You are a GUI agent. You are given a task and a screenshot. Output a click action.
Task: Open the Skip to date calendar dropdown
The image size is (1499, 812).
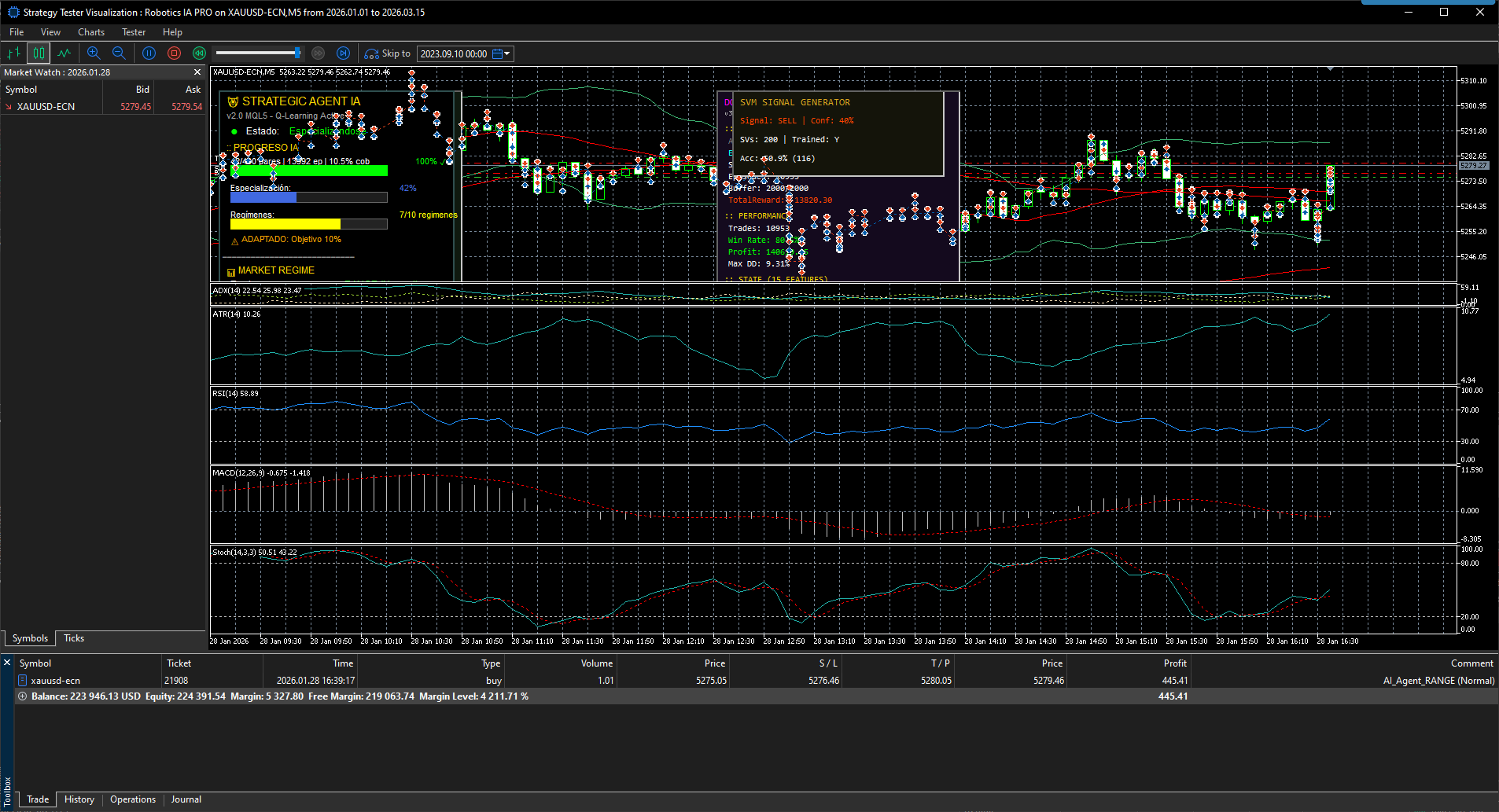501,53
